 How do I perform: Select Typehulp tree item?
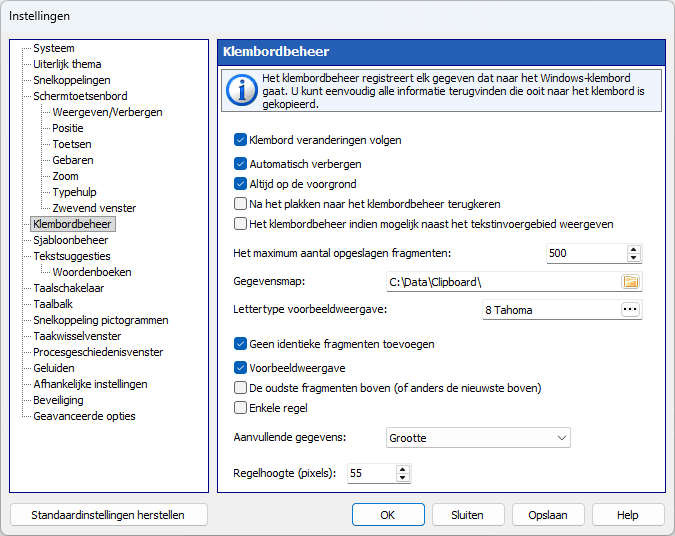tap(74, 192)
